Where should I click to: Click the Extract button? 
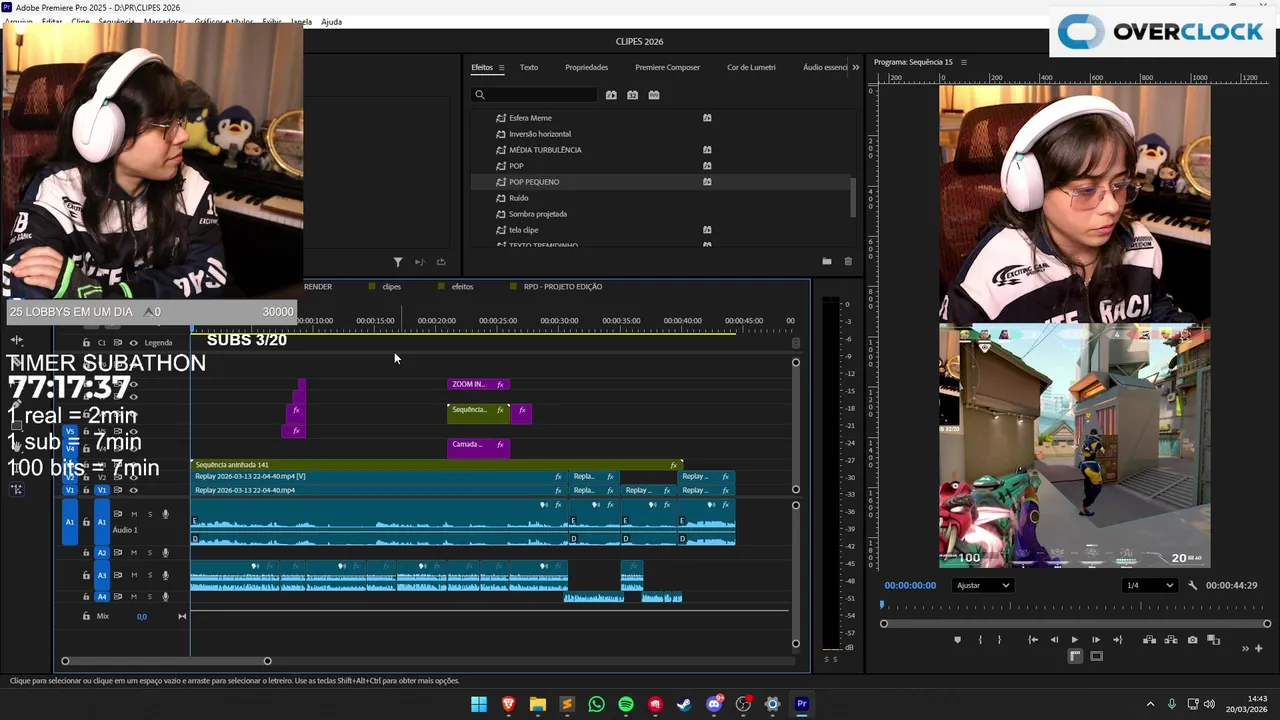(x=1171, y=640)
